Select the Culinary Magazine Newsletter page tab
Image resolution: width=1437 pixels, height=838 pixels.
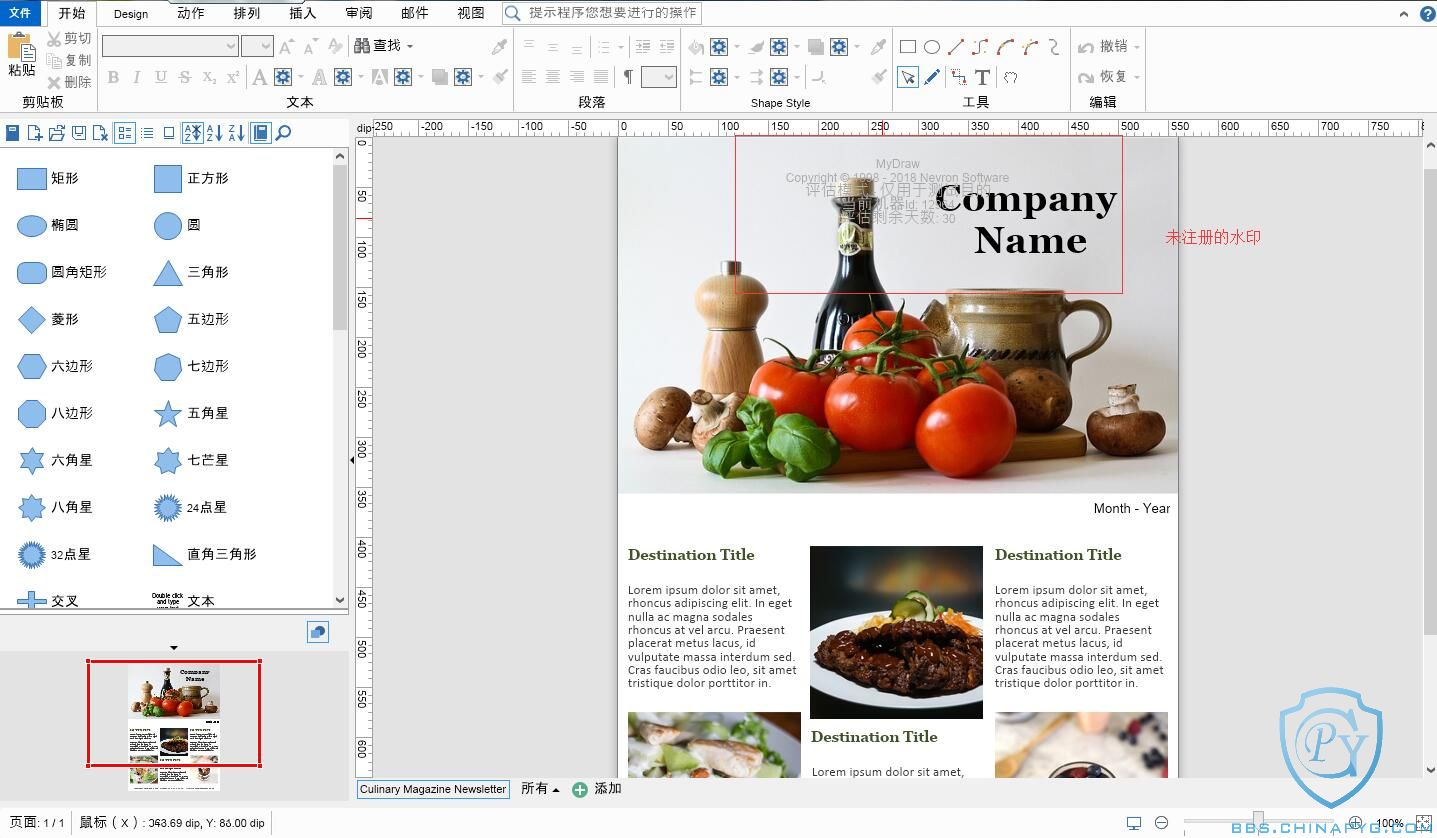(433, 789)
